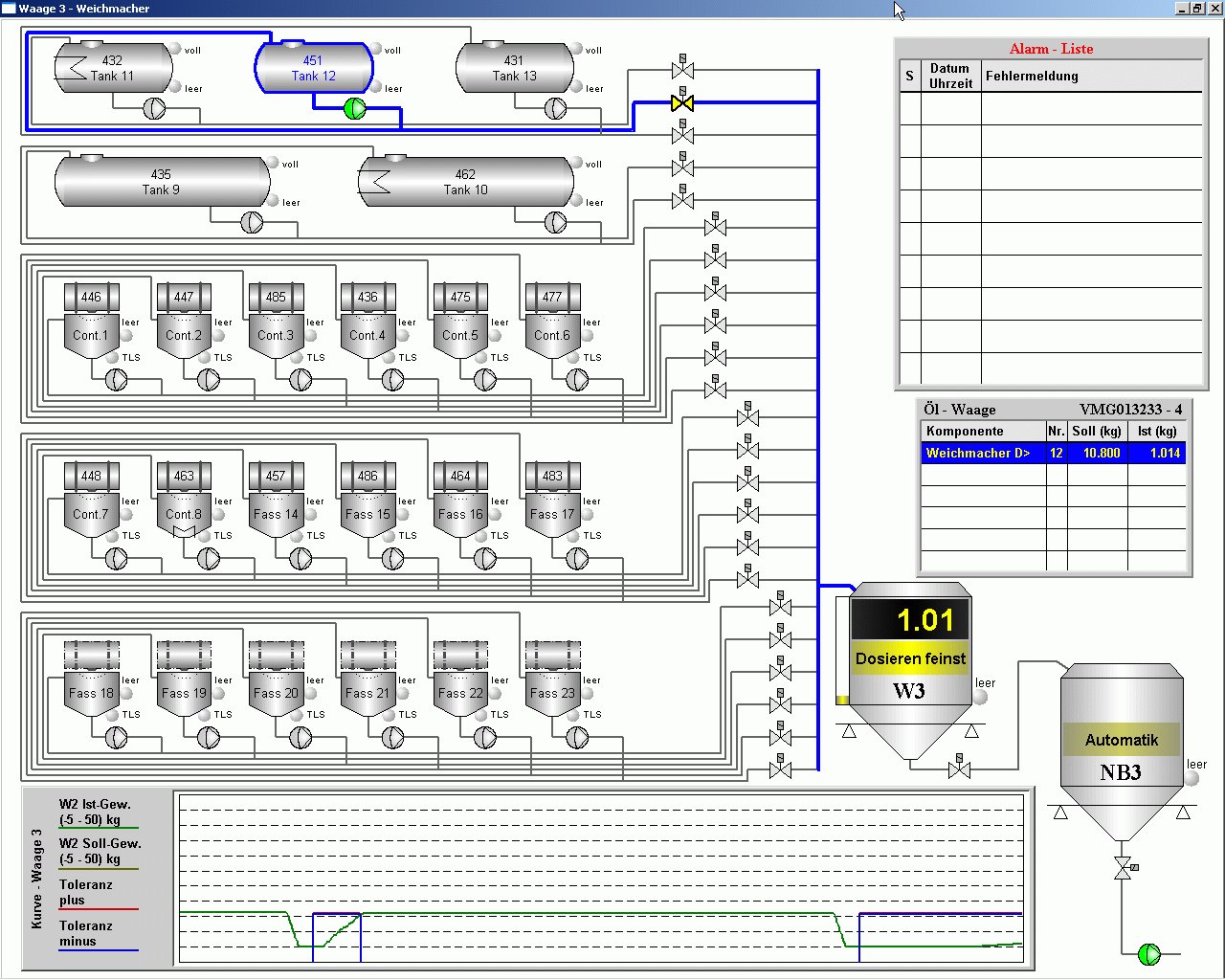Click the voll indicator lamp of Tank 12
Viewport: 1225px width, 980px height.
tap(376, 49)
